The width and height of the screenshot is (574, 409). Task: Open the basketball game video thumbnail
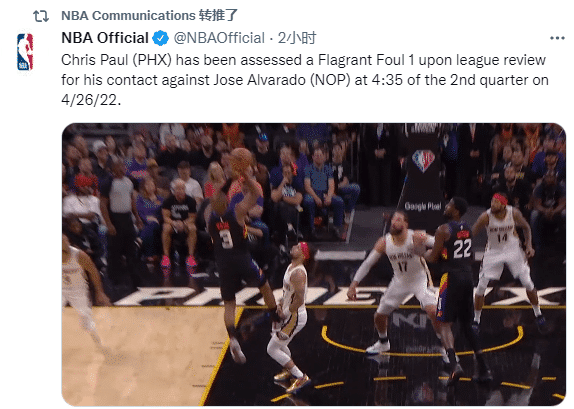coord(314,264)
